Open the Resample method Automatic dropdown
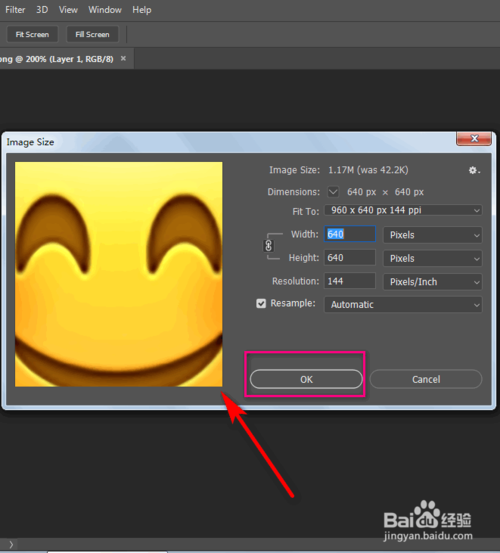500x553 pixels. point(403,304)
